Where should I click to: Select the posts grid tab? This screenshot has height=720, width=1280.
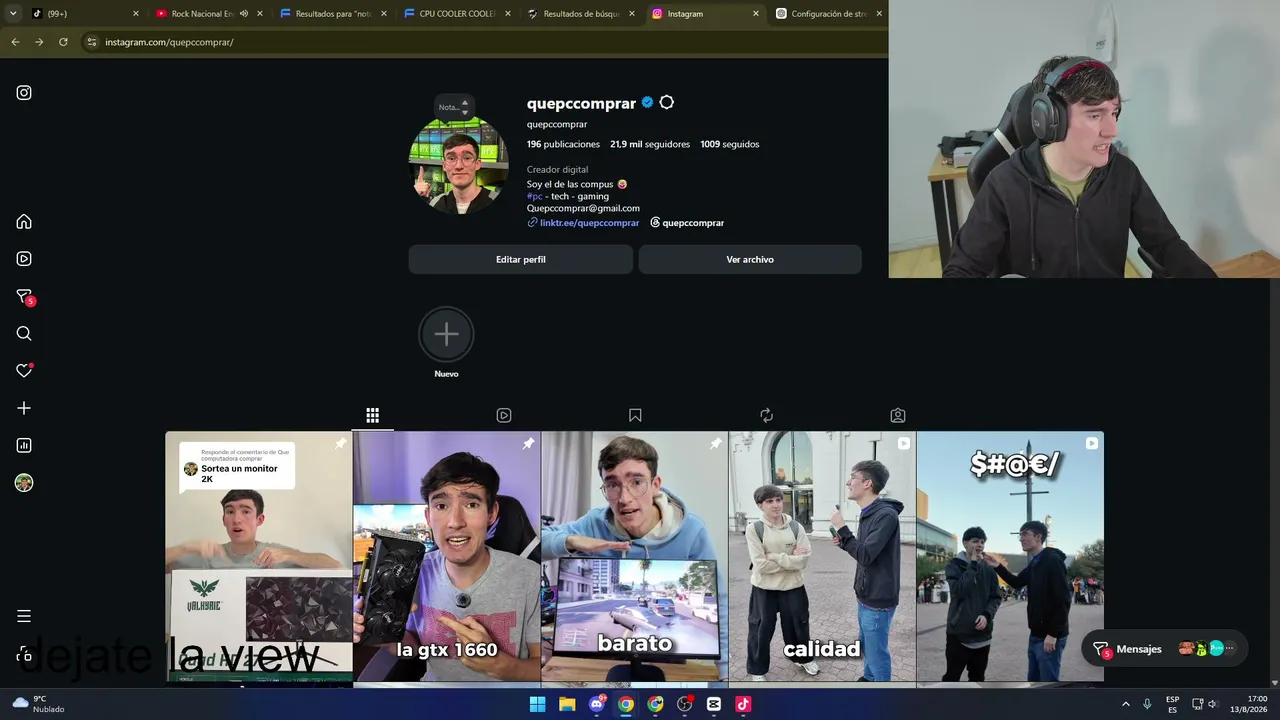[x=372, y=415]
